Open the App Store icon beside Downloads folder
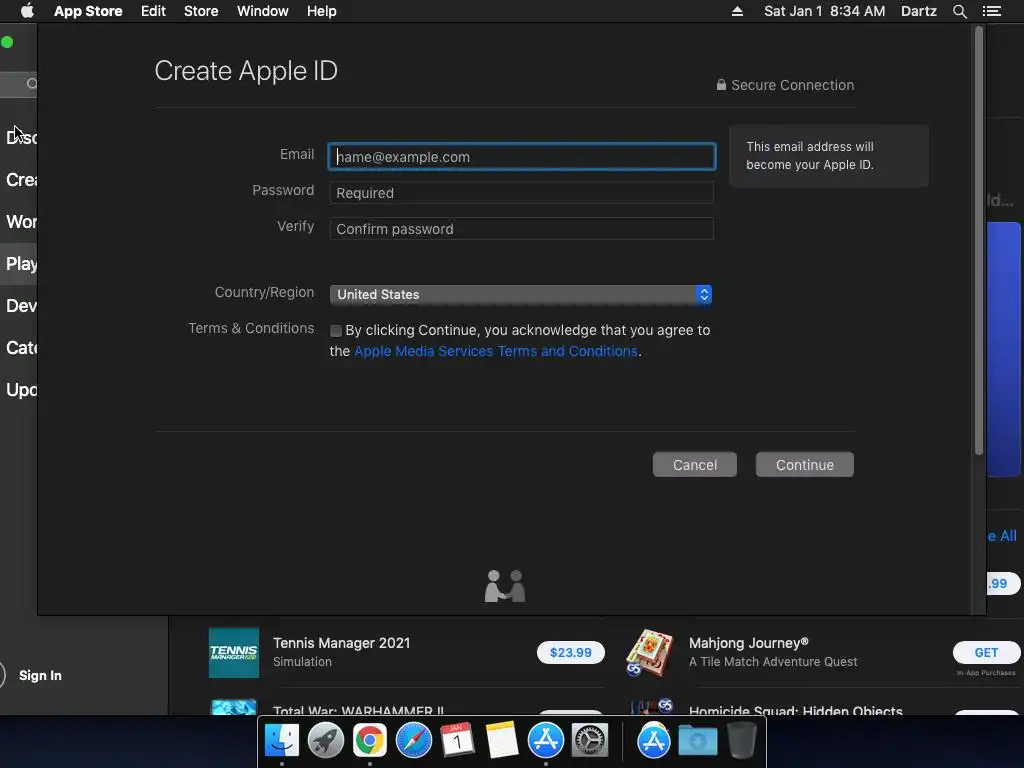The image size is (1024, 768). [x=654, y=741]
